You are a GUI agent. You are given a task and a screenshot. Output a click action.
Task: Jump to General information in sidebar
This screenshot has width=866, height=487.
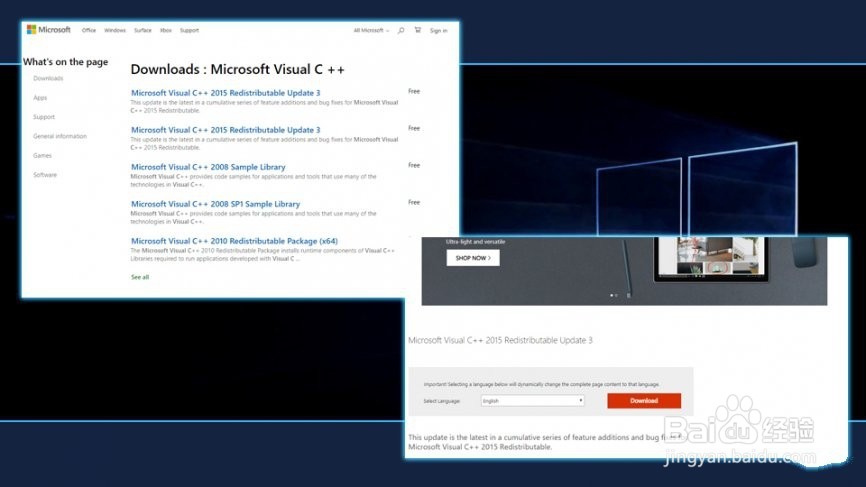coord(60,136)
